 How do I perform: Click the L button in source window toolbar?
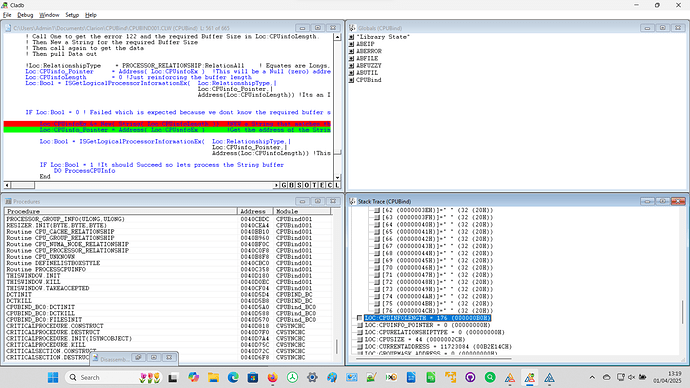(x=337, y=185)
